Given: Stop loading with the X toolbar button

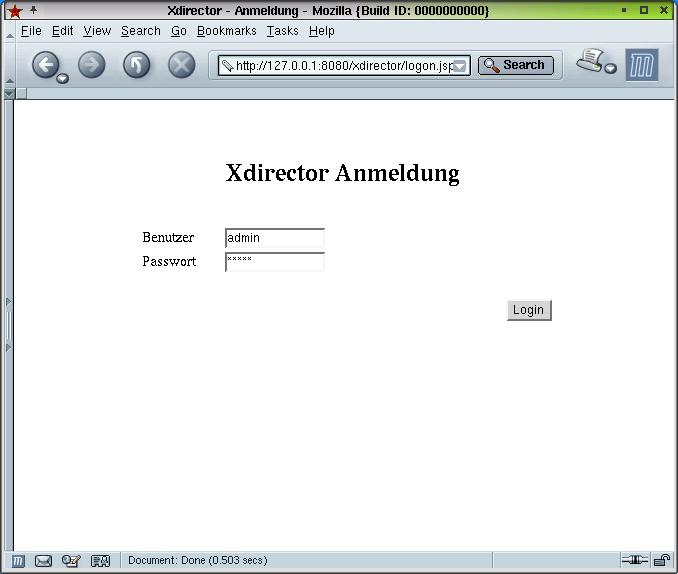Looking at the screenshot, I should coord(182,65).
